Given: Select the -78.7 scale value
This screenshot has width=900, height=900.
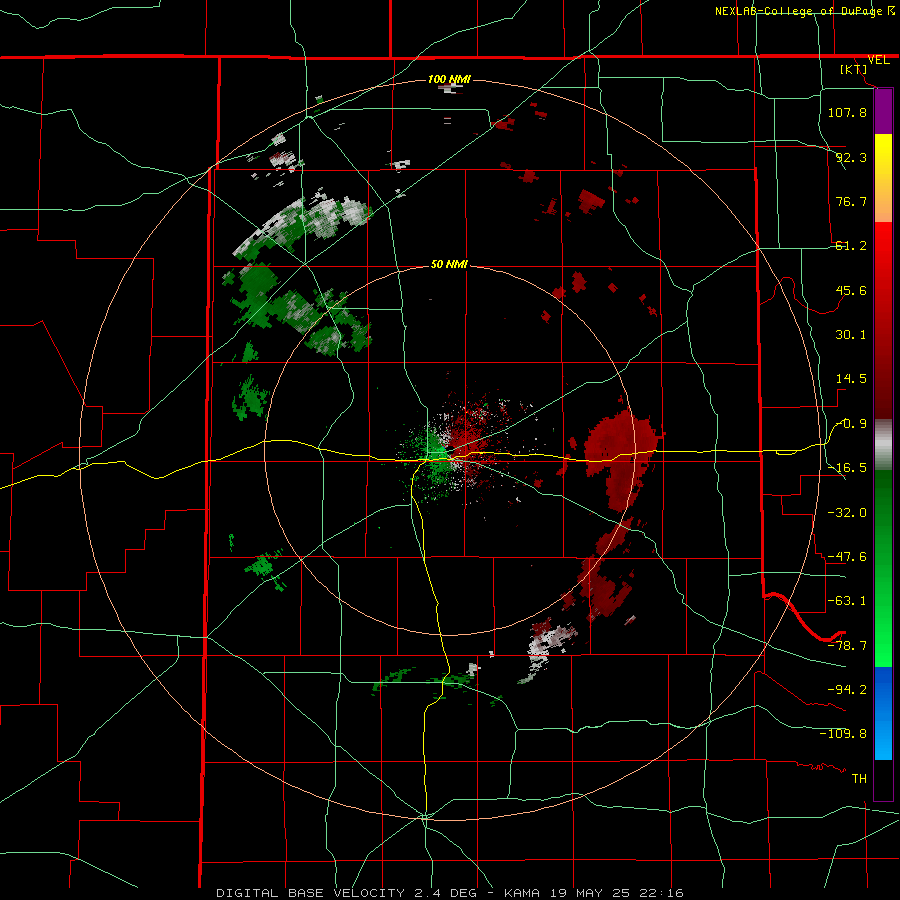Looking at the screenshot, I should [x=847, y=646].
